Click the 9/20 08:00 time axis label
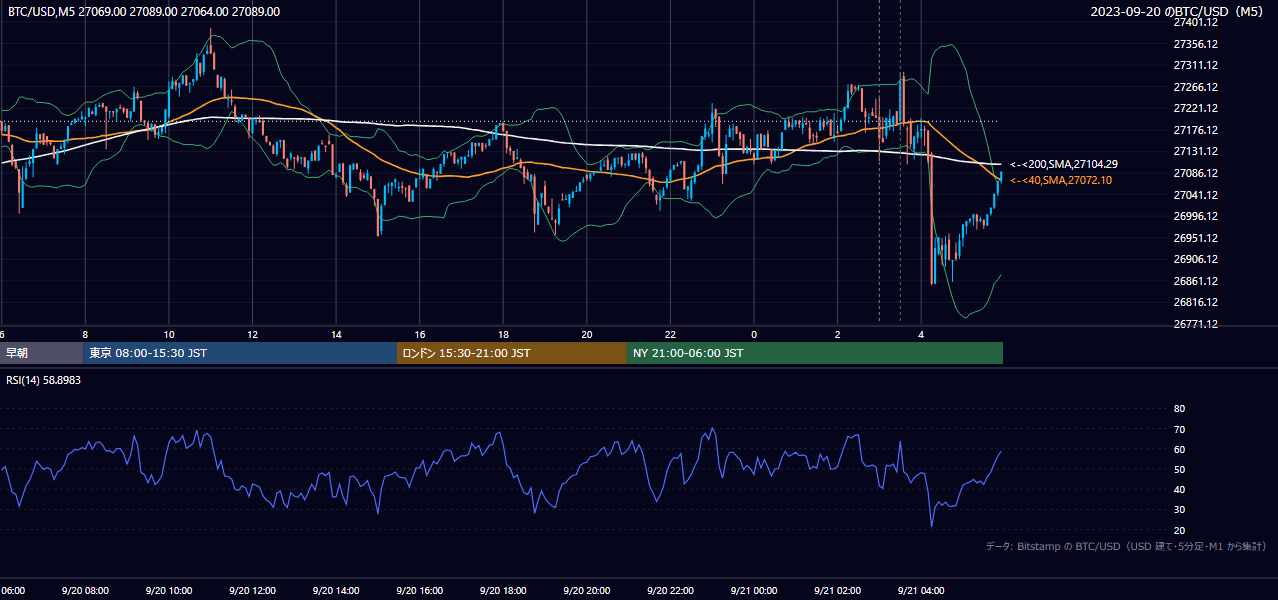 85,591
